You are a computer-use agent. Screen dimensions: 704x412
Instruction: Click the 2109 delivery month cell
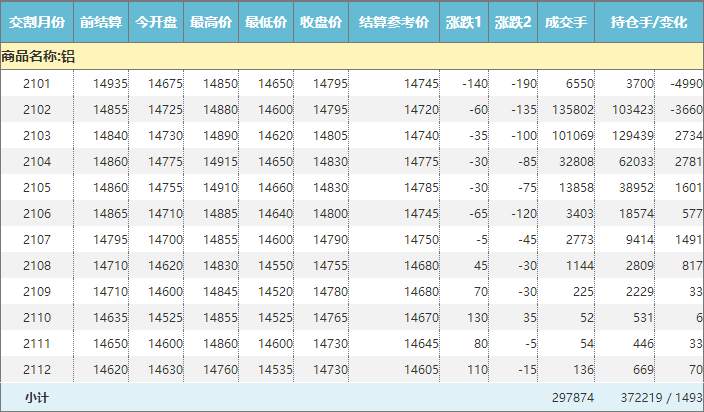tap(37, 291)
